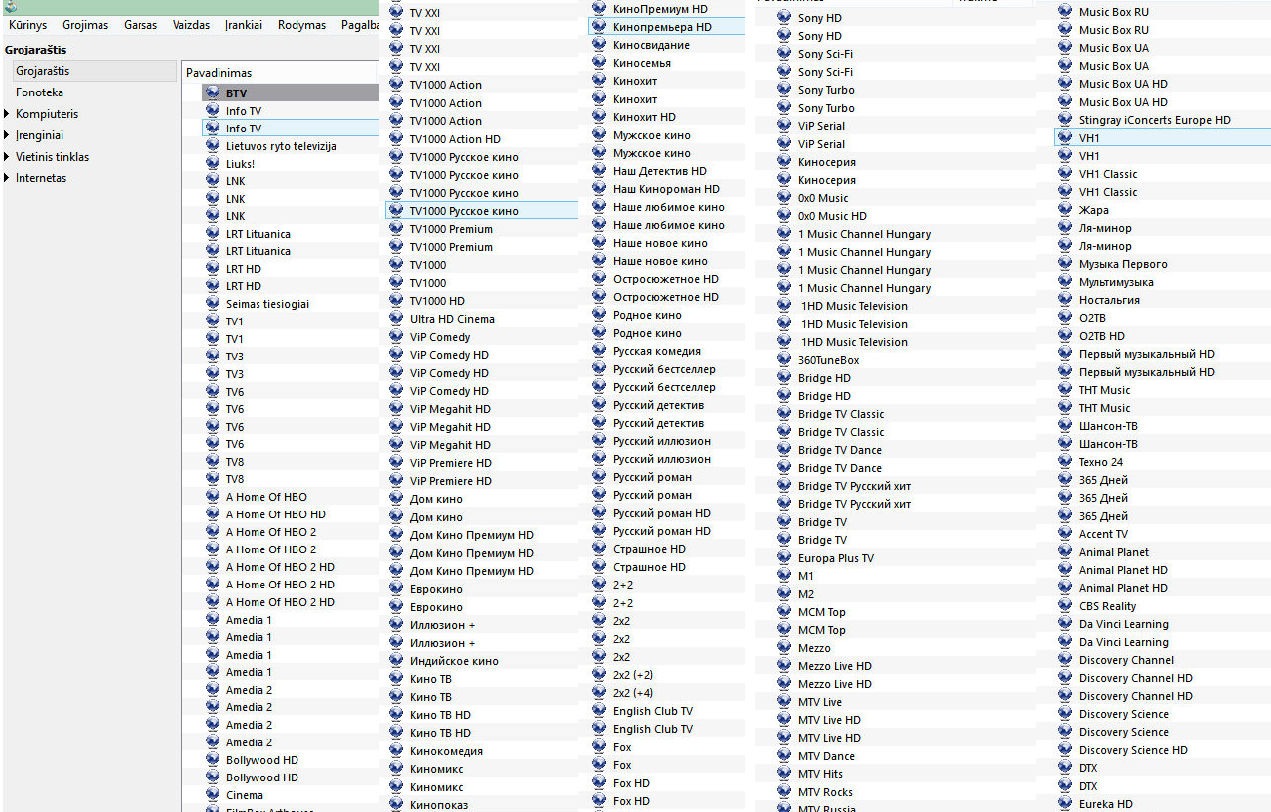Open the Įrankiai menu
Screen dimensions: 1271x812
click(x=244, y=25)
